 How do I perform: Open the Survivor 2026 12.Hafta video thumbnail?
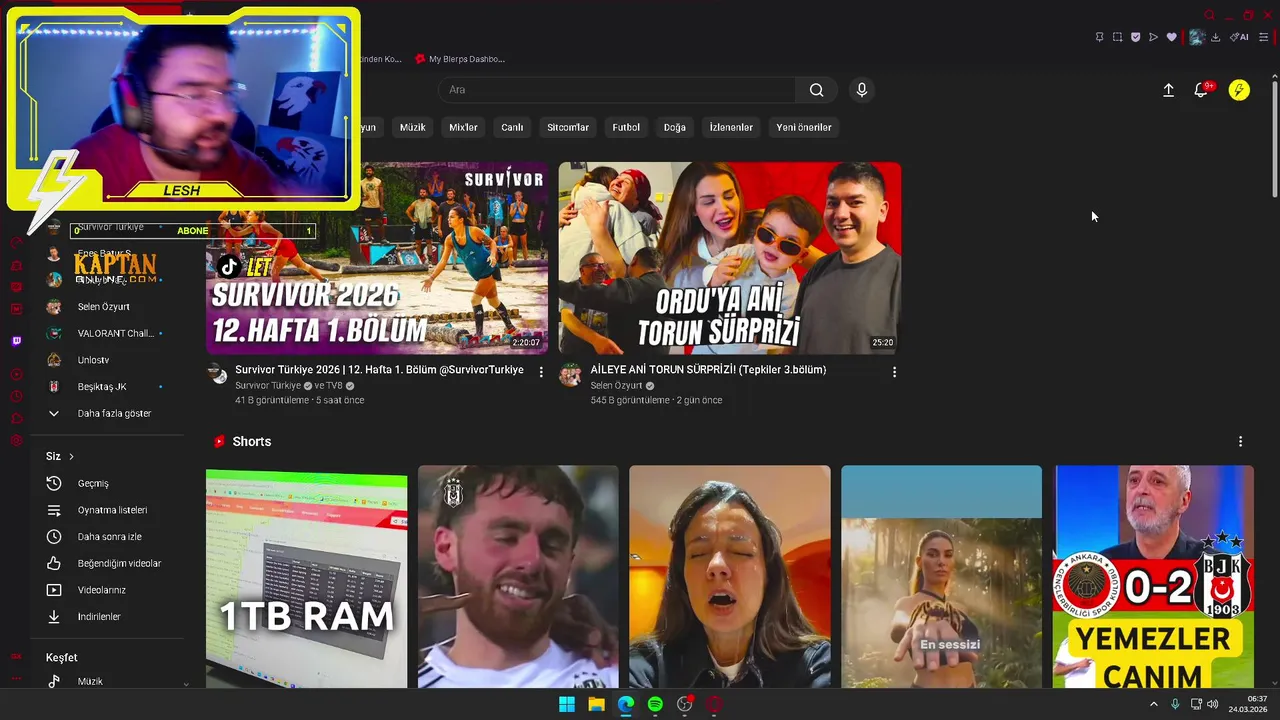[377, 258]
